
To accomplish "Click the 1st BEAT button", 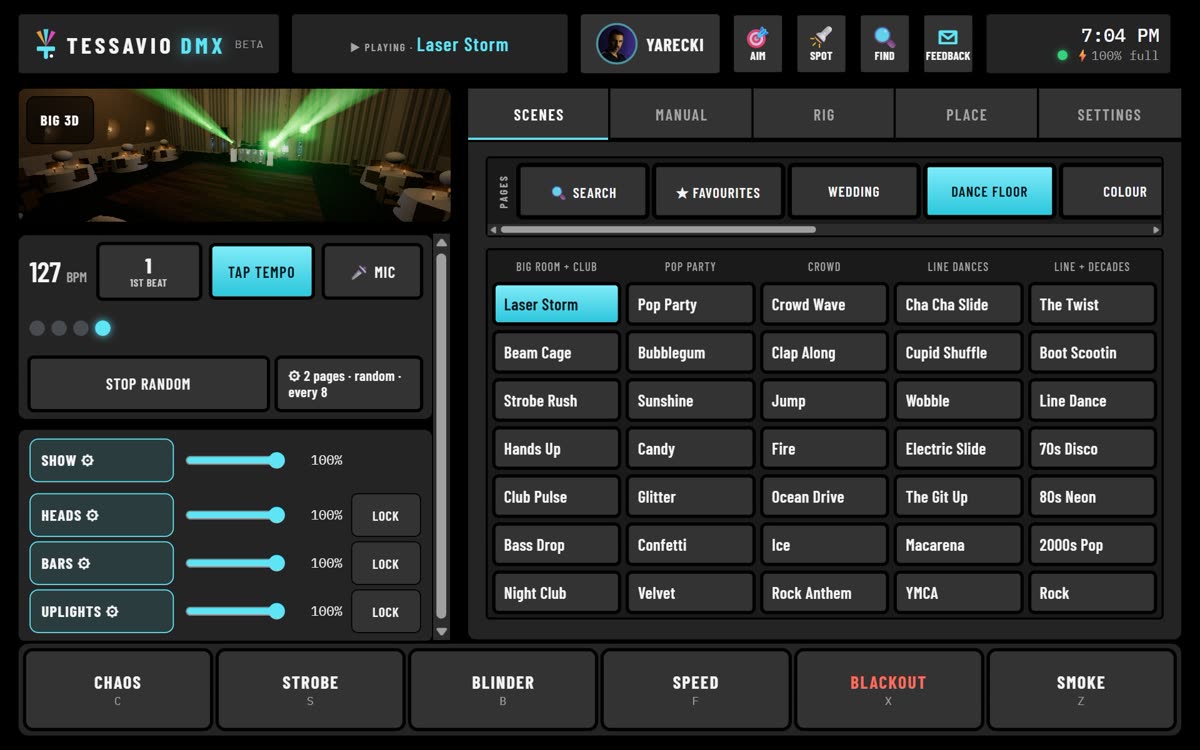I will tap(148, 272).
